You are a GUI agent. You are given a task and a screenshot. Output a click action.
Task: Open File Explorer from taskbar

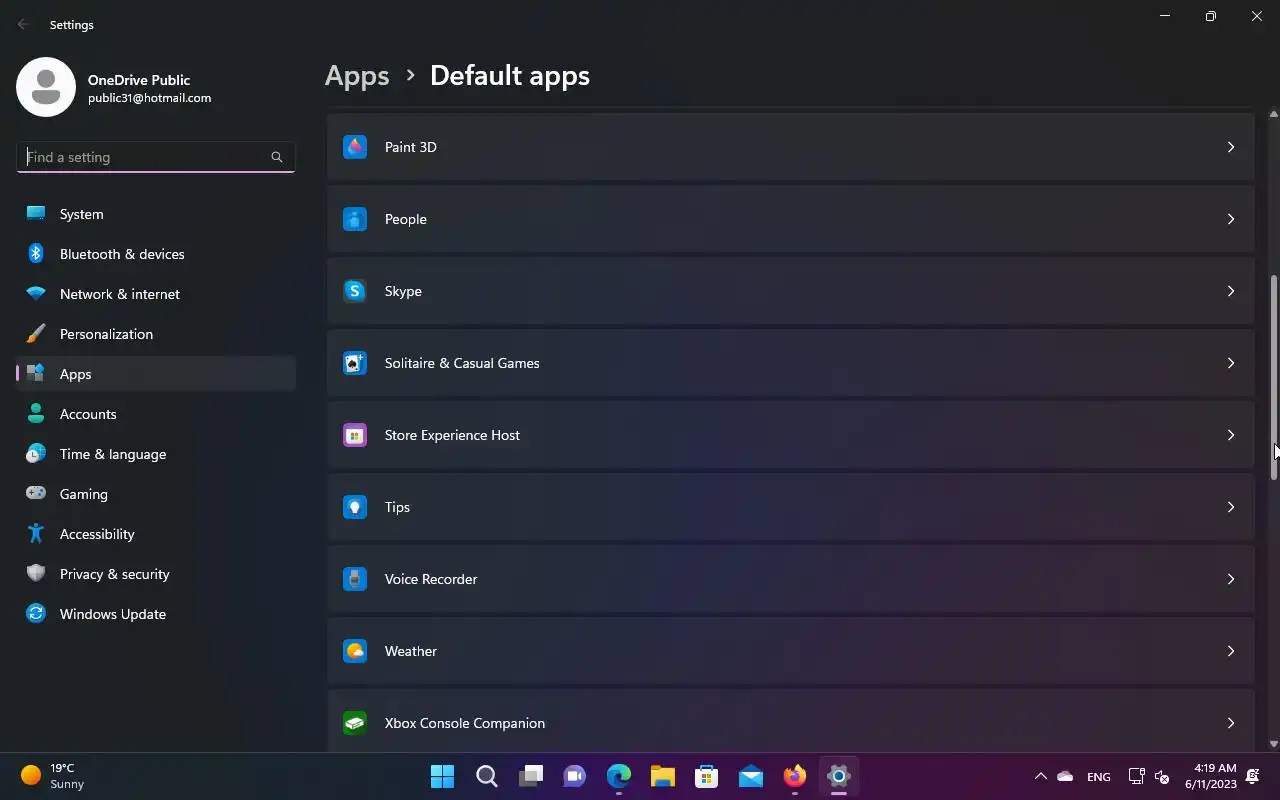[663, 776]
